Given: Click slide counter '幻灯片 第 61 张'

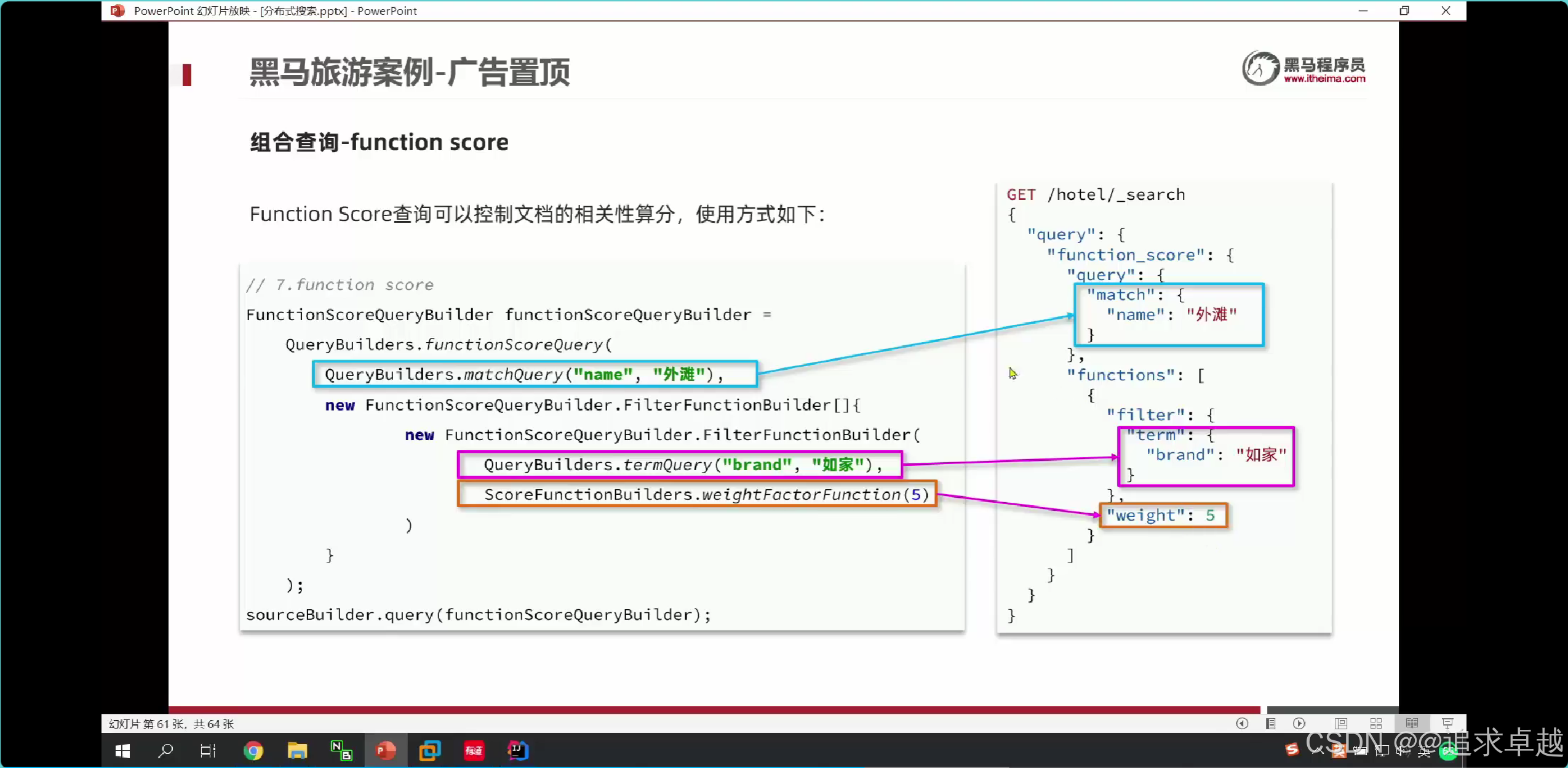Looking at the screenshot, I should 171,724.
